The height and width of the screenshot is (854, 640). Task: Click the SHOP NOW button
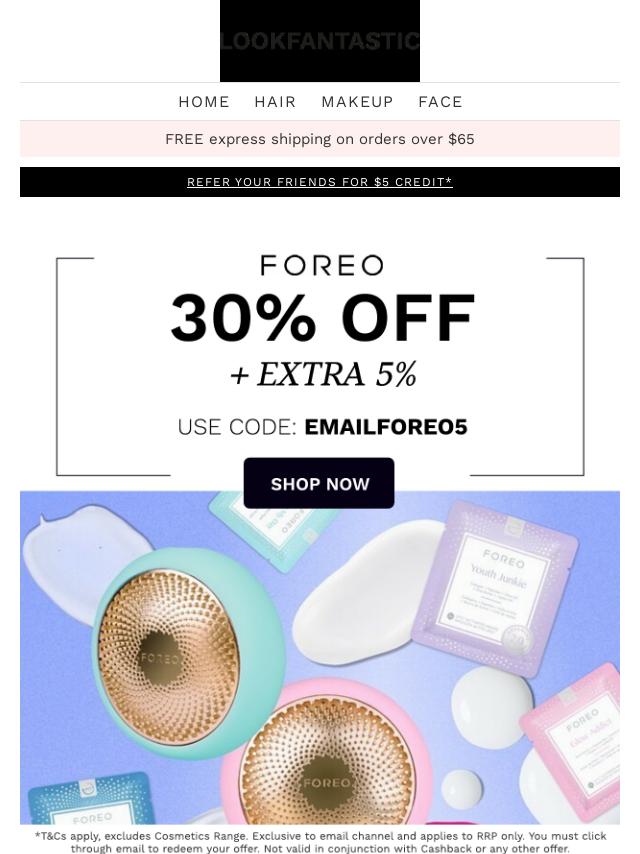pos(319,483)
